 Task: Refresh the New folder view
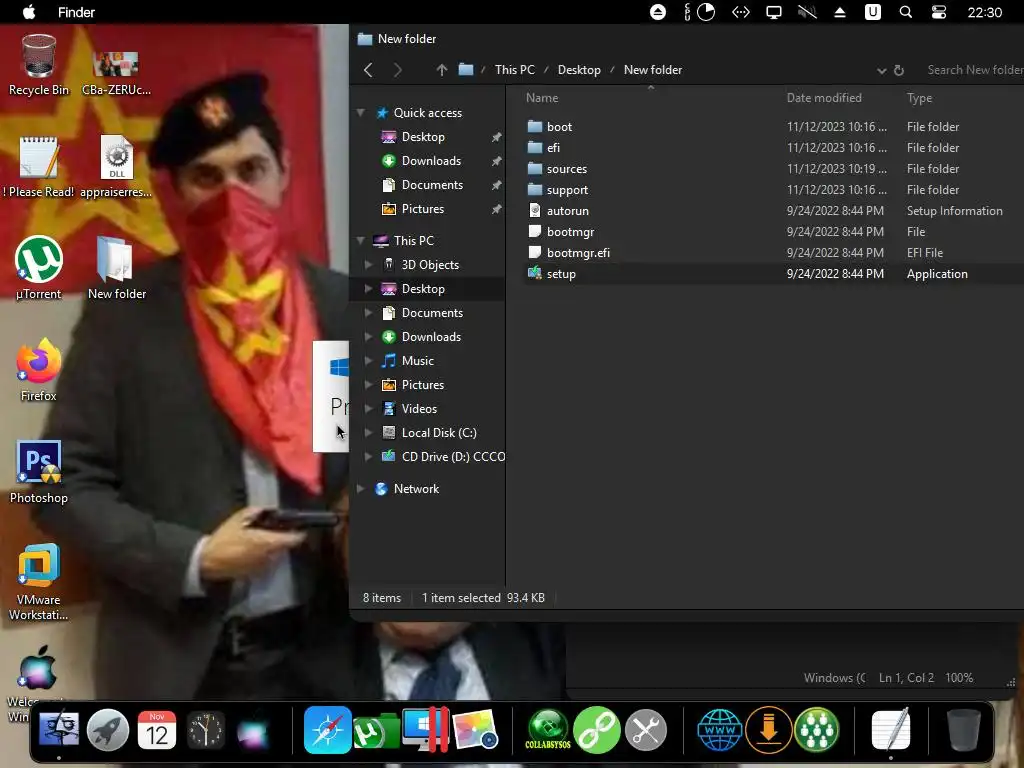(899, 71)
